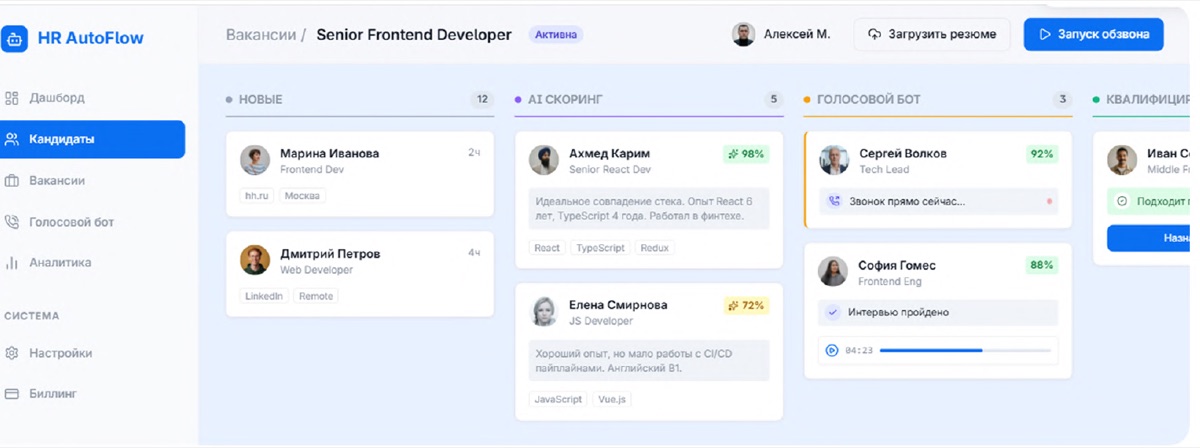Click the upload cloud icon in Загрузить резюме

[874, 34]
